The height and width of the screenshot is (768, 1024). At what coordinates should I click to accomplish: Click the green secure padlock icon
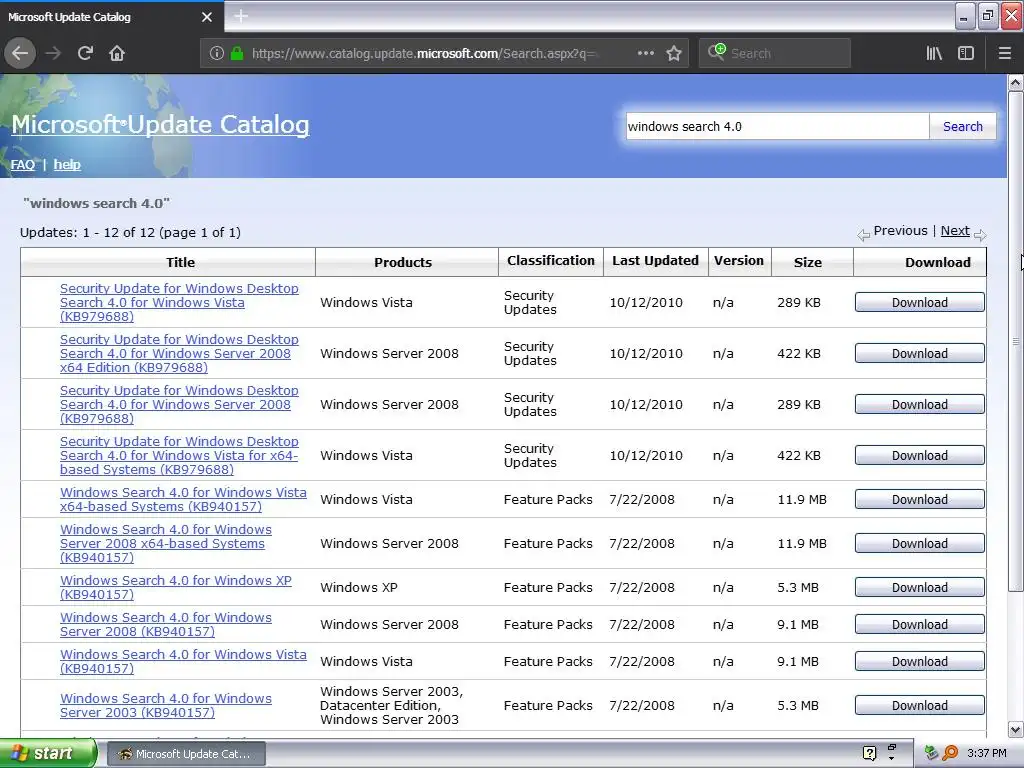237,54
